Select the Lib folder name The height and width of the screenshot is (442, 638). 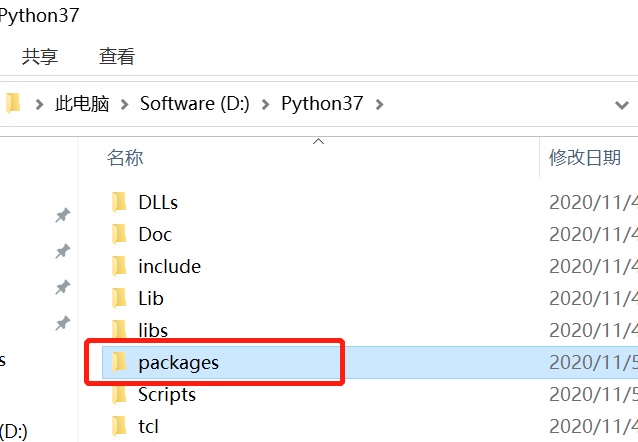tap(151, 298)
